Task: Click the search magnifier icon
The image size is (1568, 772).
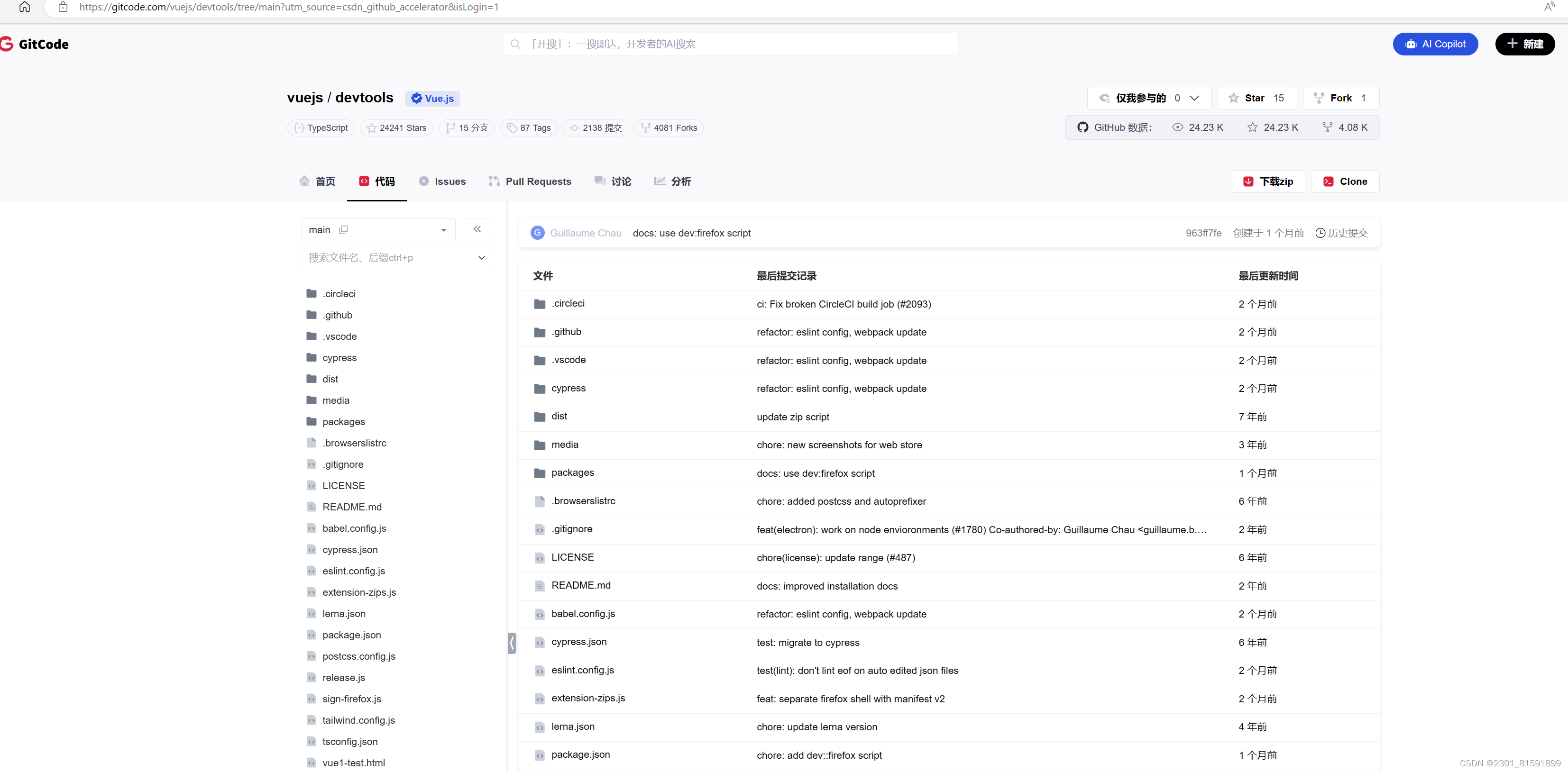Action: (x=515, y=44)
